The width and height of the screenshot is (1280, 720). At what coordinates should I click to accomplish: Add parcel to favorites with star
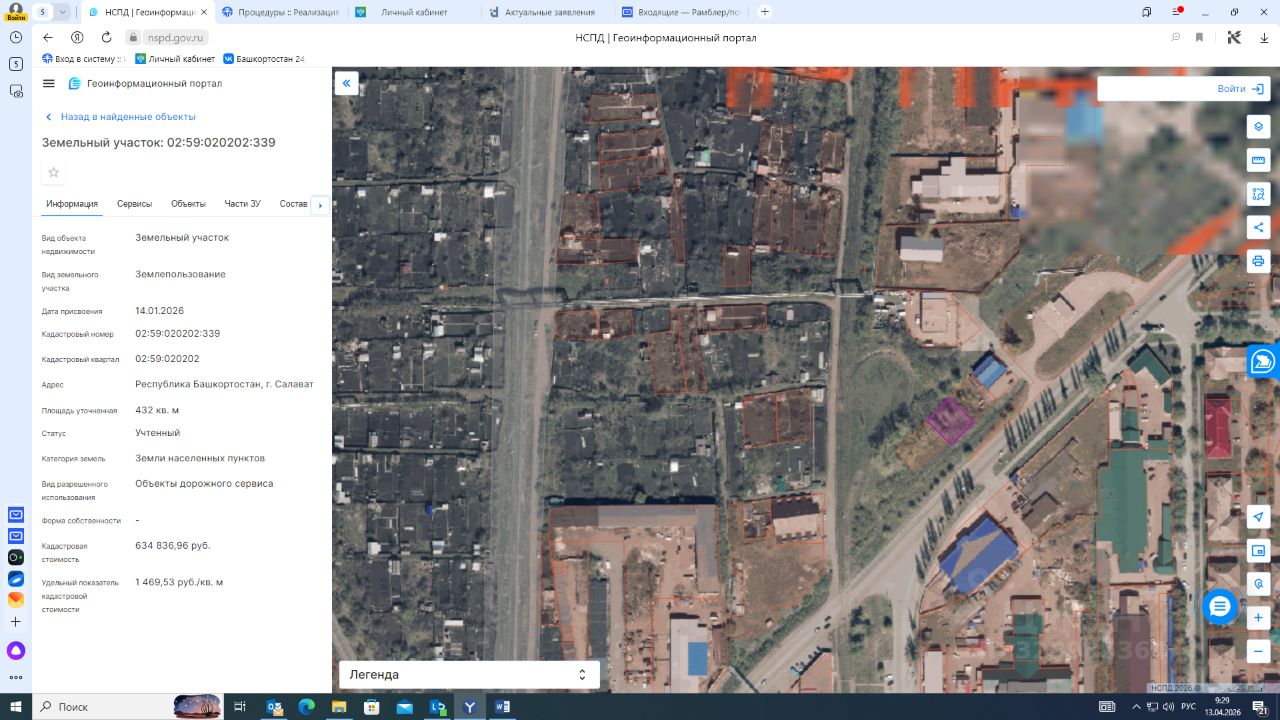54,172
